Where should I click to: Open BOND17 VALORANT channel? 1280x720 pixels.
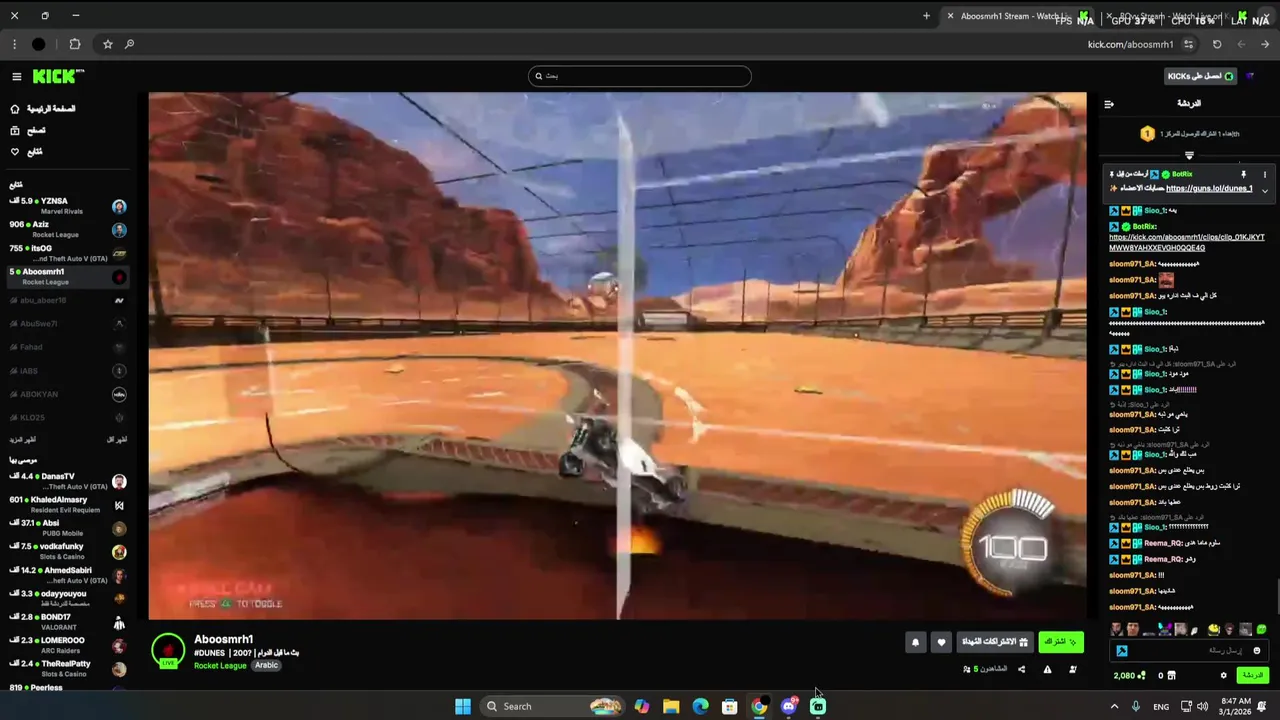(x=68, y=622)
